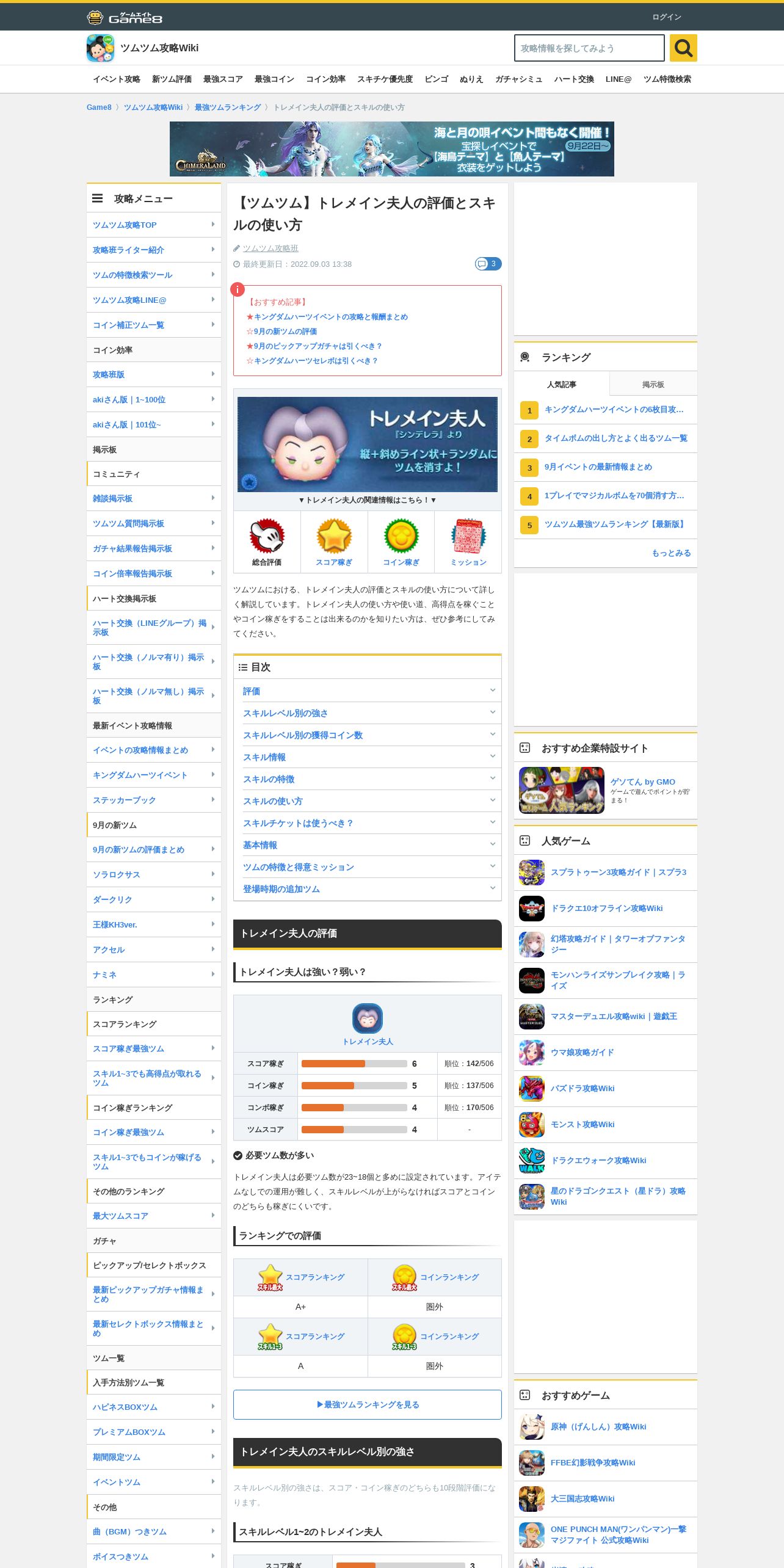Click the パズドラ game icon
The image size is (784, 1568).
(x=532, y=1089)
